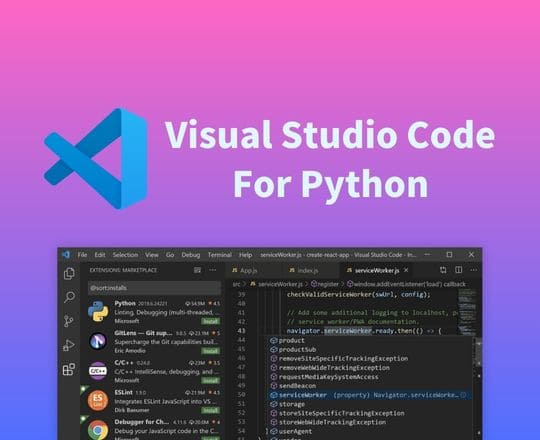Open the File menu
The height and width of the screenshot is (440, 540).
(82, 255)
